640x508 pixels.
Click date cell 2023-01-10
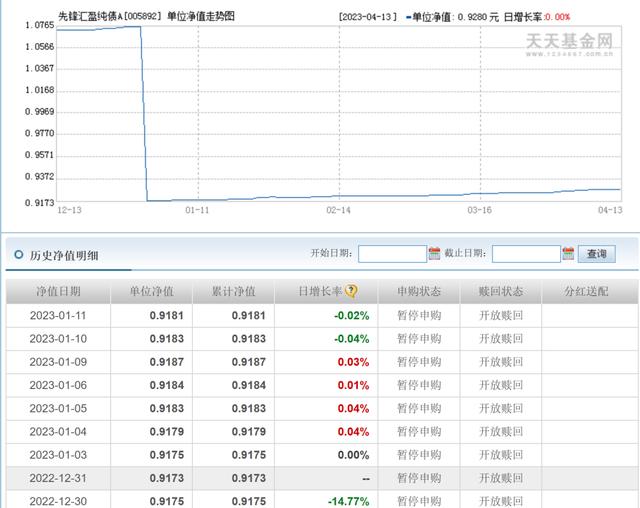pos(58,339)
